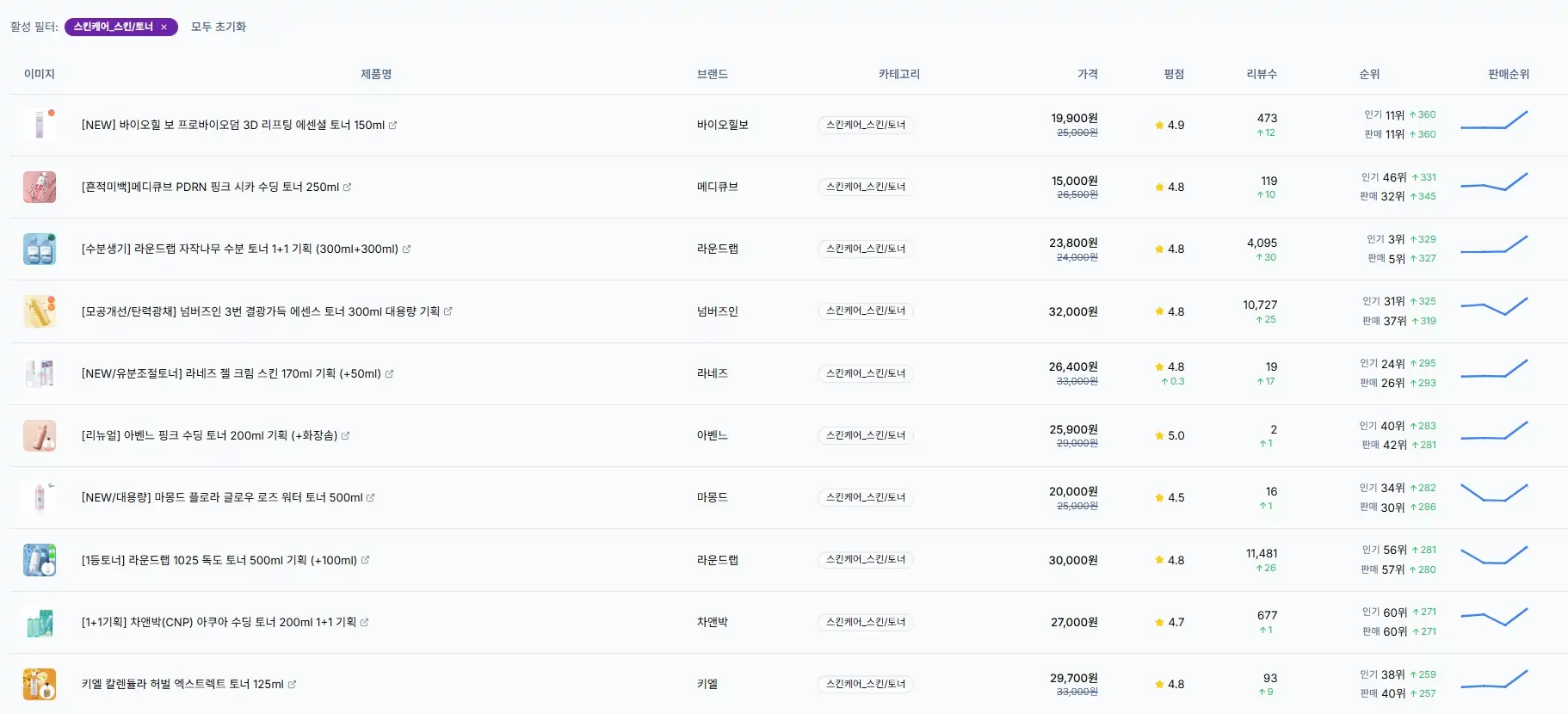Click review count 4,095
Image resolution: width=1568 pixels, height=714 pixels.
pyautogui.click(x=1262, y=243)
